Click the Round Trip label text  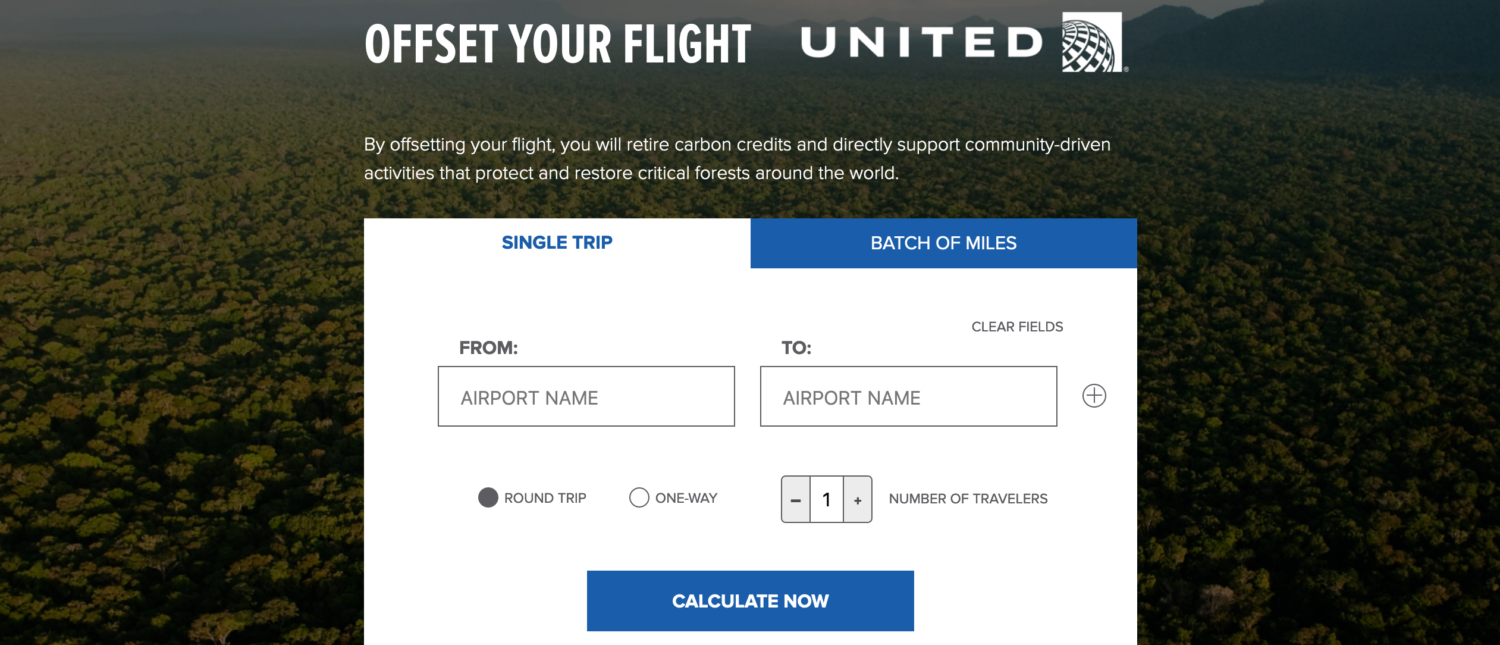pos(545,498)
